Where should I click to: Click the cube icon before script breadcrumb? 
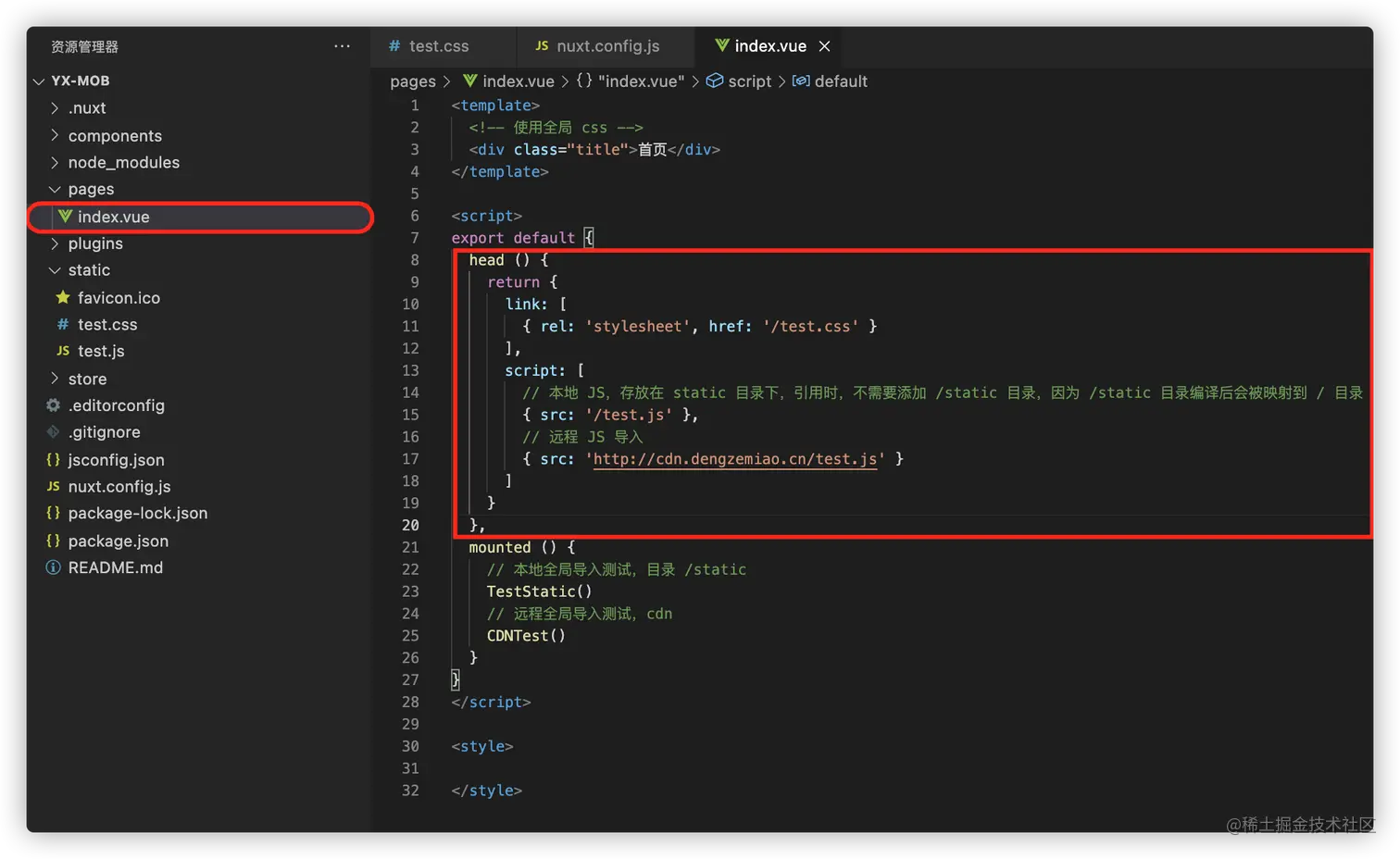pyautogui.click(x=714, y=81)
